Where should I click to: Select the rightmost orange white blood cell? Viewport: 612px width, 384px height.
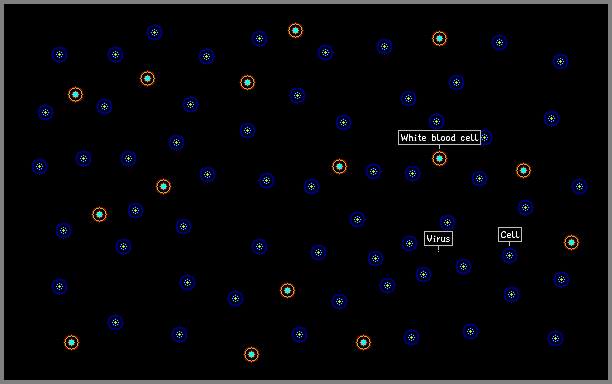(571, 242)
